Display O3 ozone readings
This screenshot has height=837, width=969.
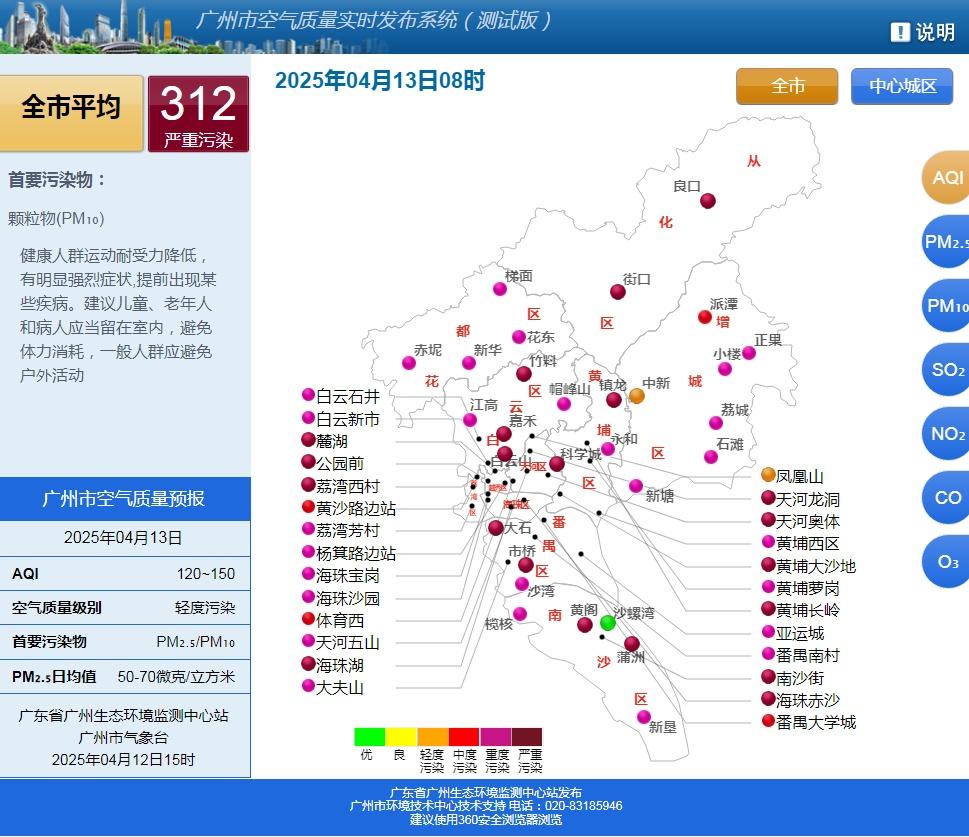tap(946, 562)
